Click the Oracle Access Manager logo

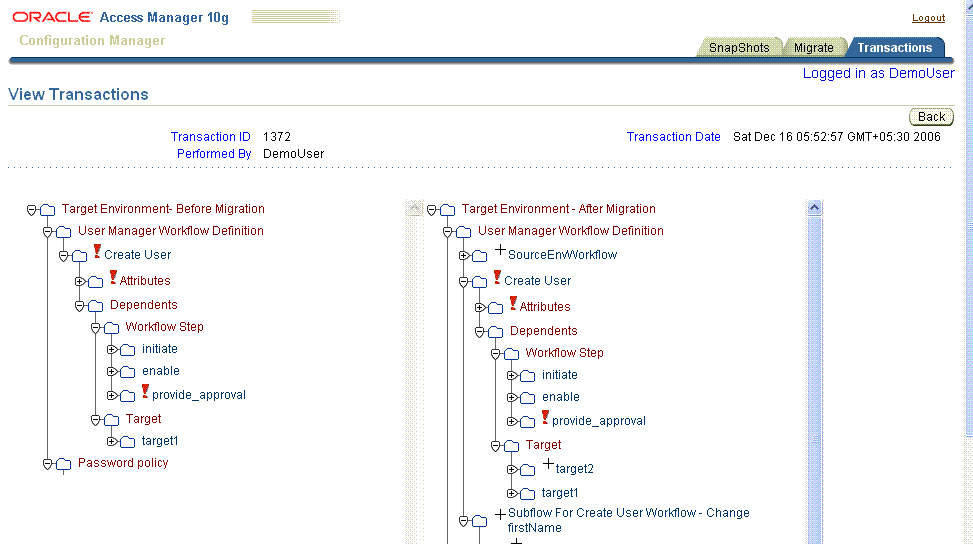coord(120,17)
